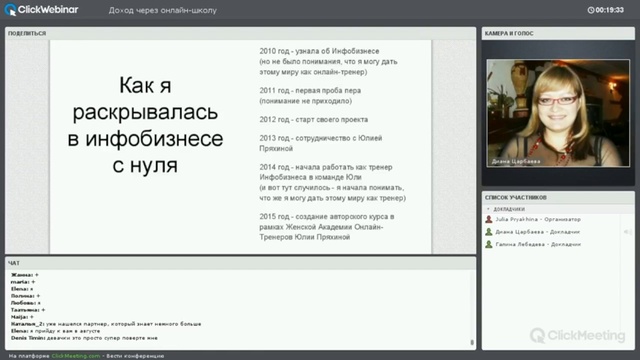Click Maija's plus chat message
Screen dimensions: 640x360
click(22, 317)
